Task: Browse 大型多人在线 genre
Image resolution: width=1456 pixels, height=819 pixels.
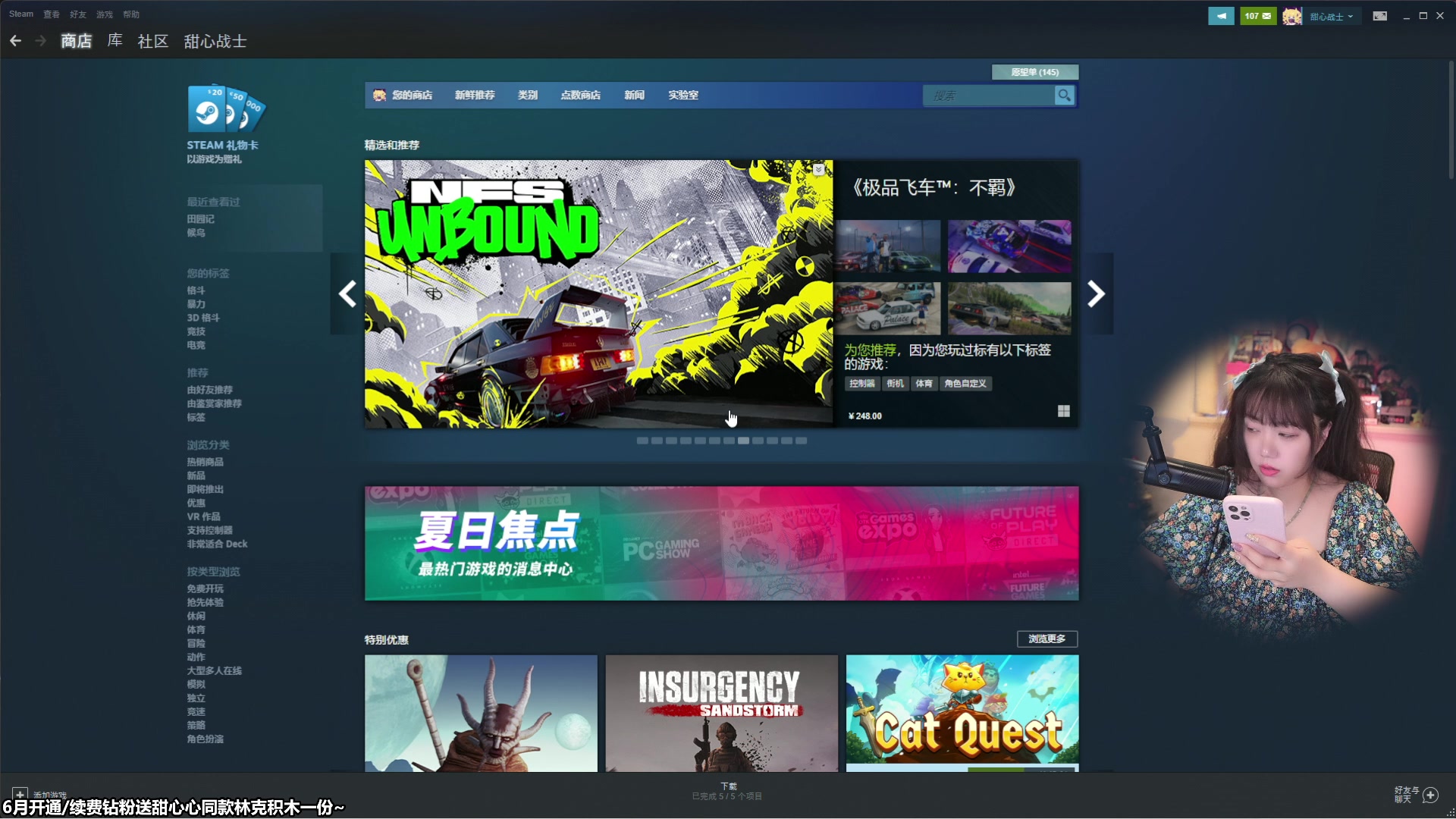Action: pyautogui.click(x=215, y=670)
